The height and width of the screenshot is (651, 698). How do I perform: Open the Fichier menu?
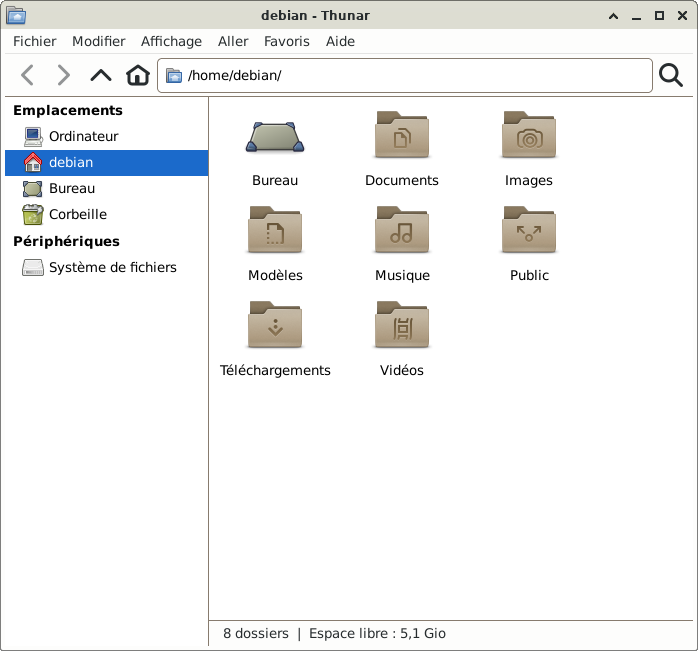[35, 41]
